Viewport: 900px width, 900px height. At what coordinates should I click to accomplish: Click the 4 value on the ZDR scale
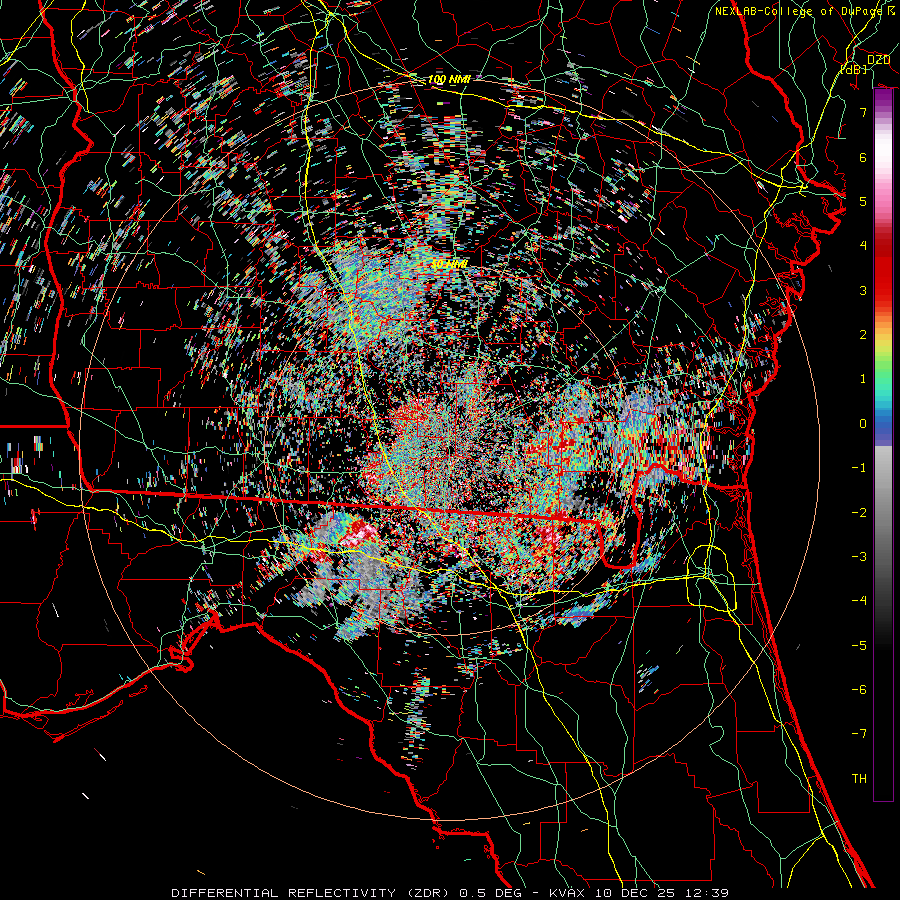click(x=863, y=246)
